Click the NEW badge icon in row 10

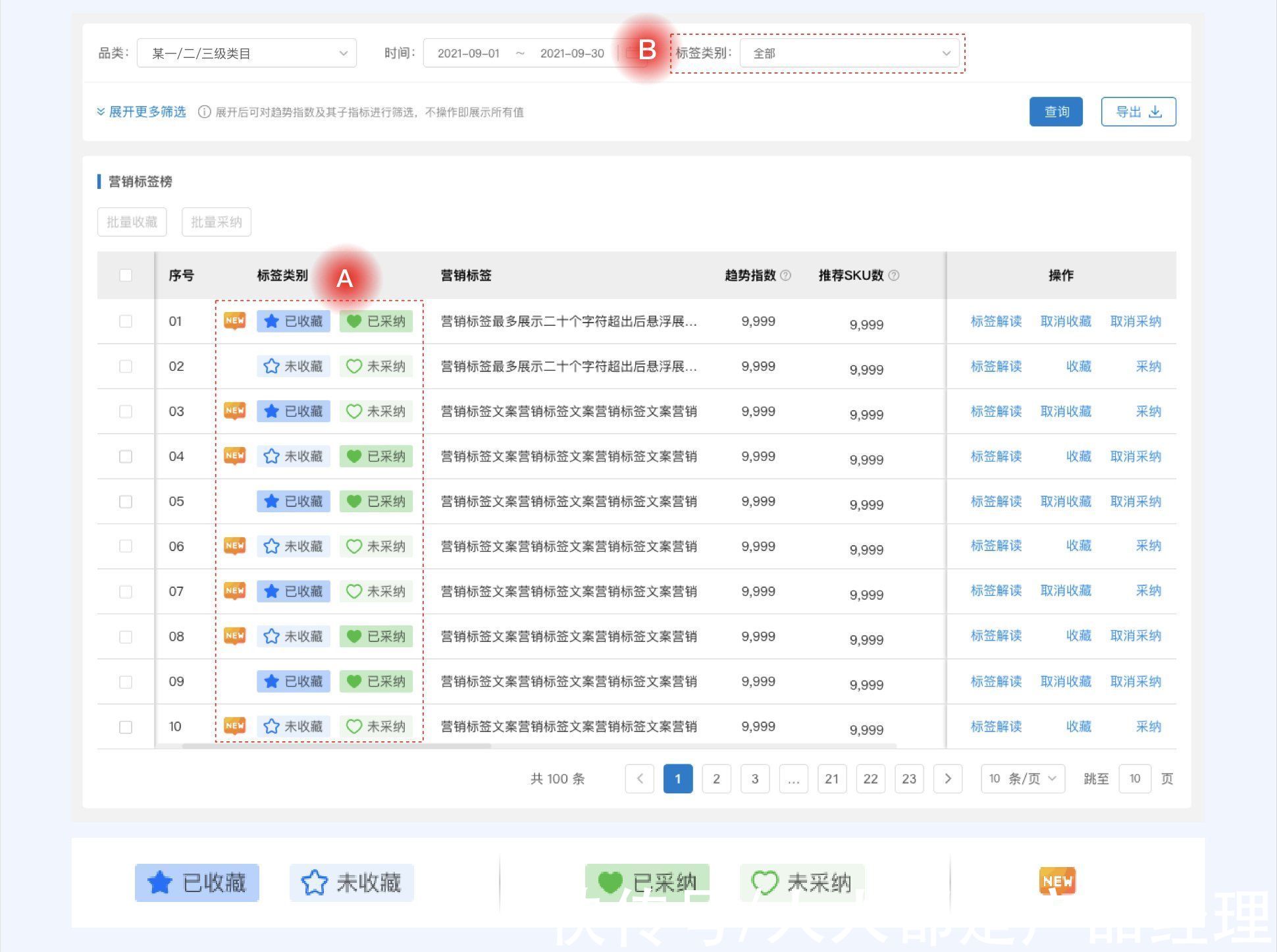(x=235, y=726)
